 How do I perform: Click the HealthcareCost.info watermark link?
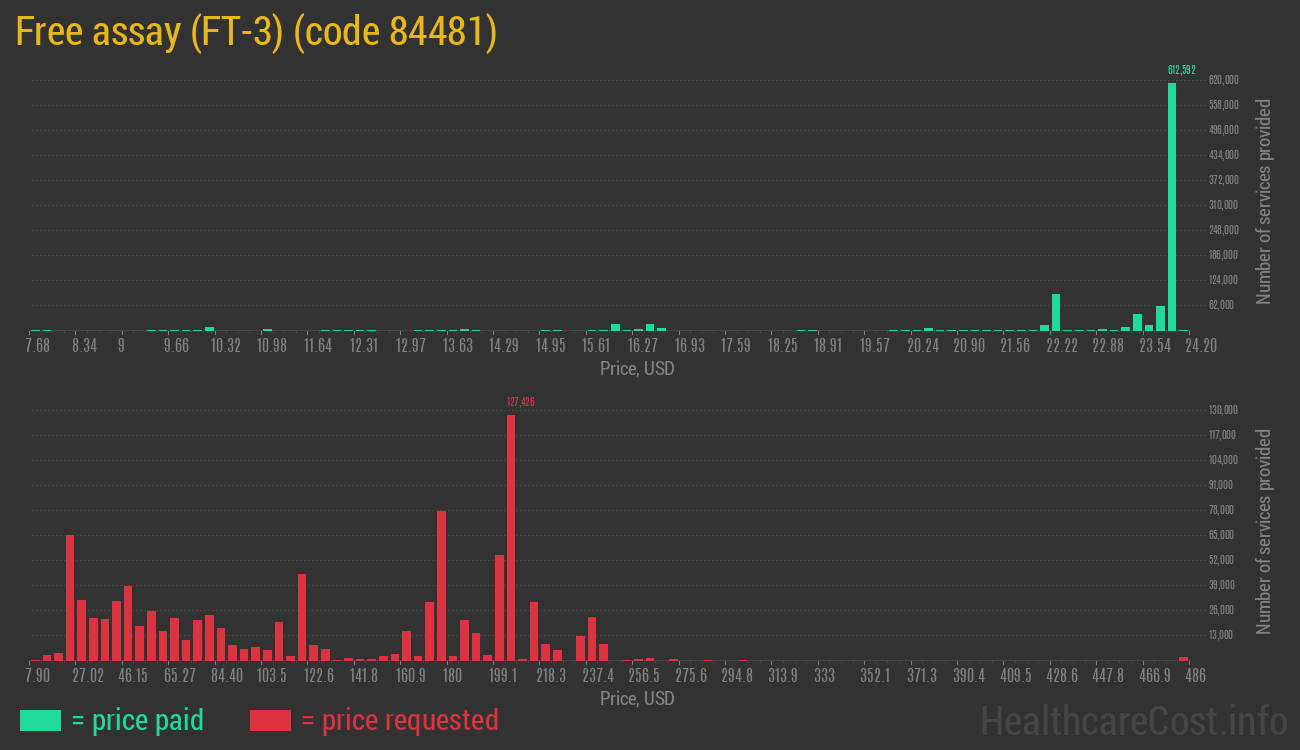pos(1133,720)
